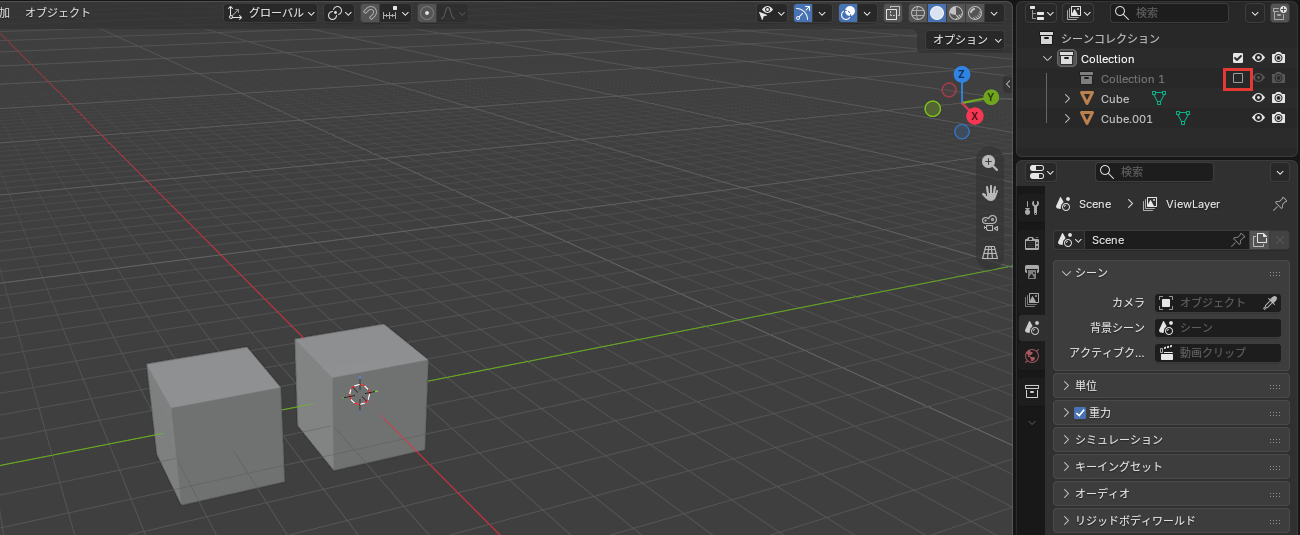Toggle render camera icon for Cube

click(1278, 98)
